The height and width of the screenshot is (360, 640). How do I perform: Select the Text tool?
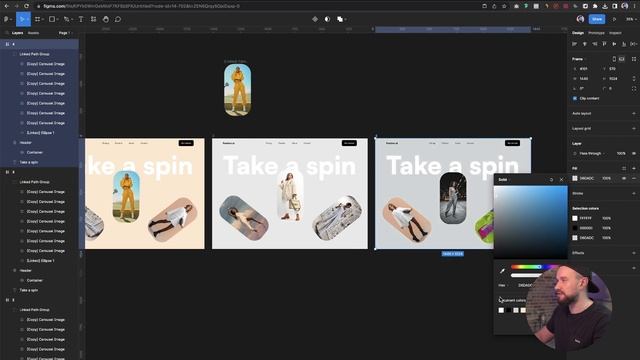tap(81, 19)
